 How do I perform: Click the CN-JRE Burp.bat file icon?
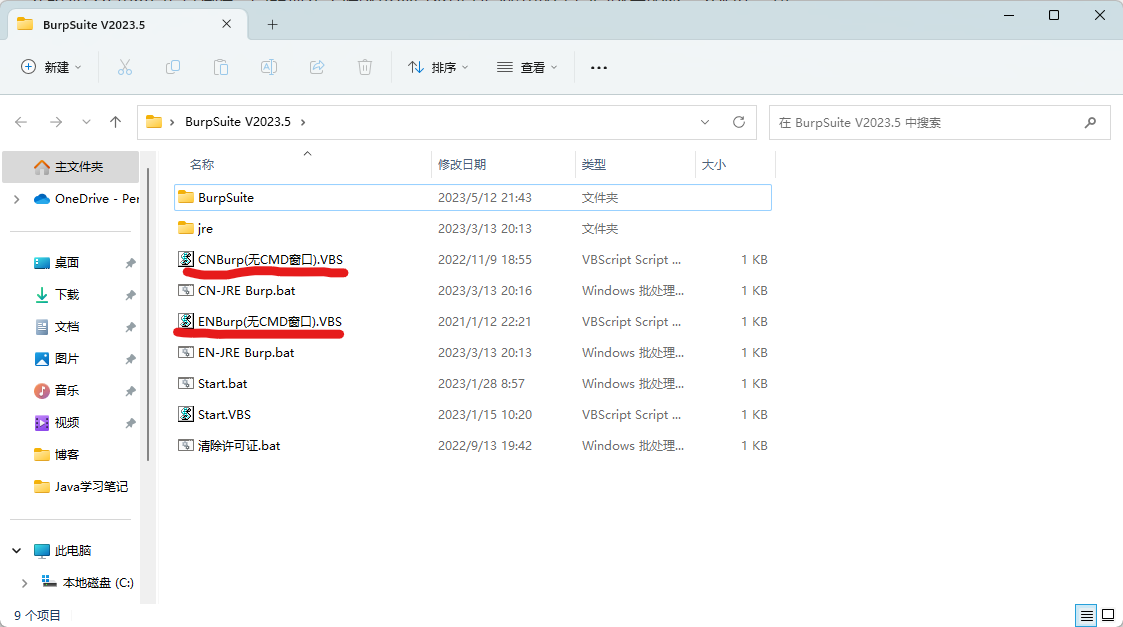click(x=185, y=290)
